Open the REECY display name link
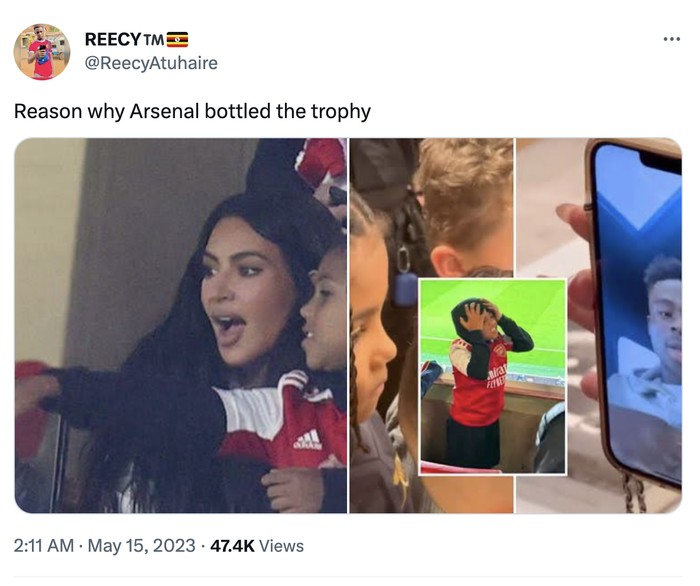This screenshot has width=700, height=586. pos(112,40)
